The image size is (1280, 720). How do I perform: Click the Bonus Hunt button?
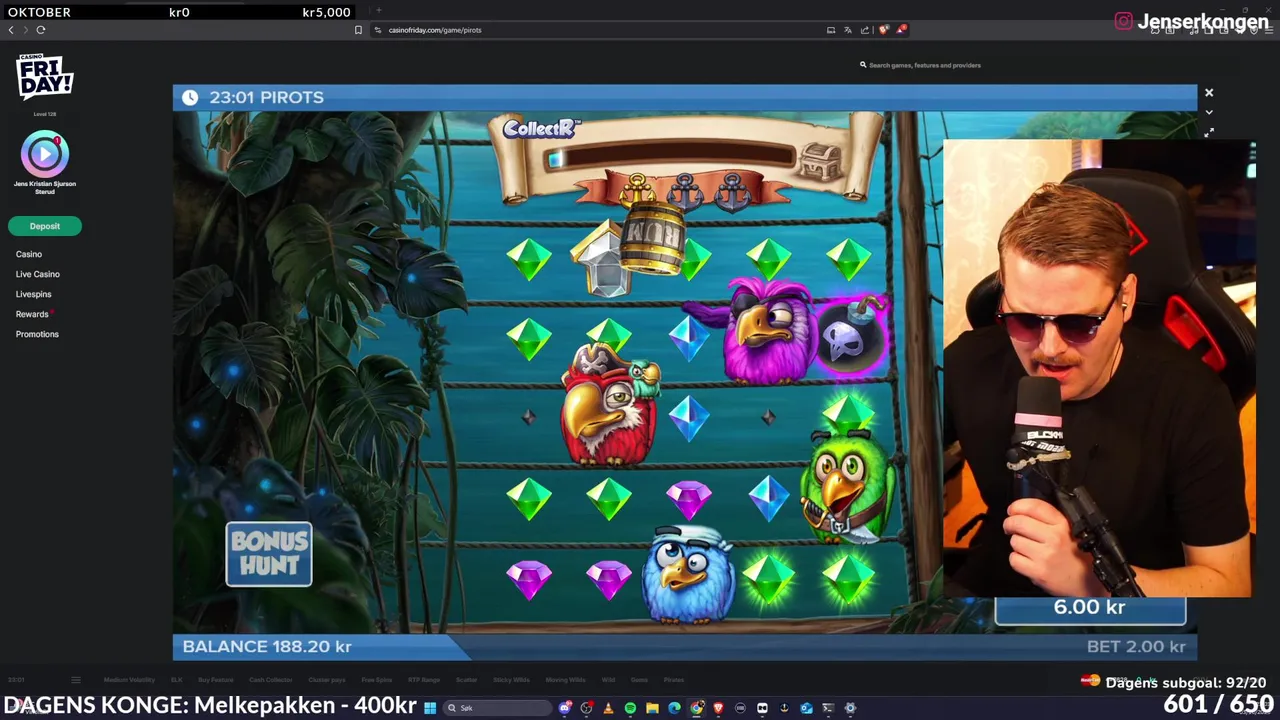pyautogui.click(x=269, y=554)
